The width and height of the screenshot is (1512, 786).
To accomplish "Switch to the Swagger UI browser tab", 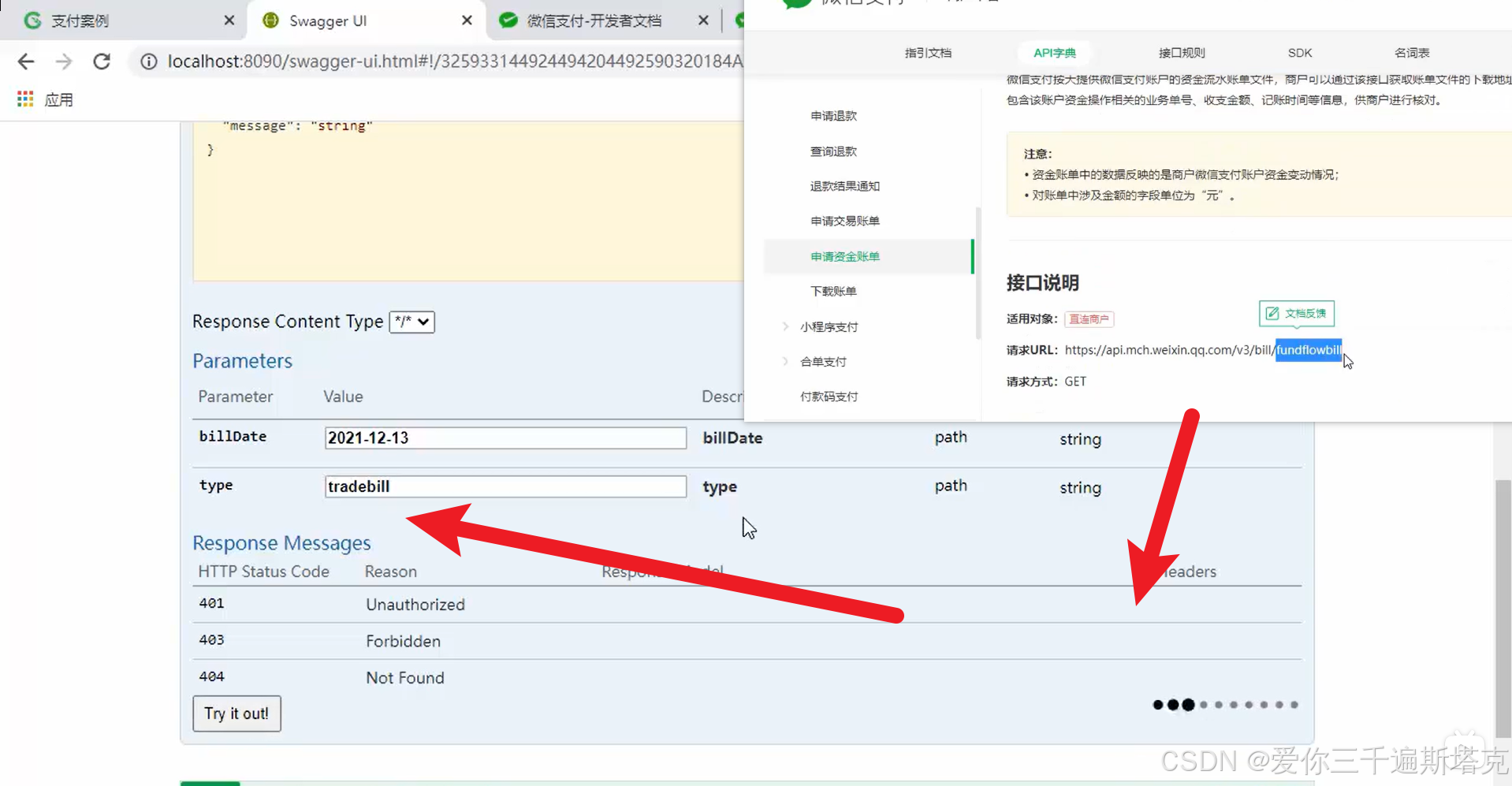I will (x=367, y=20).
